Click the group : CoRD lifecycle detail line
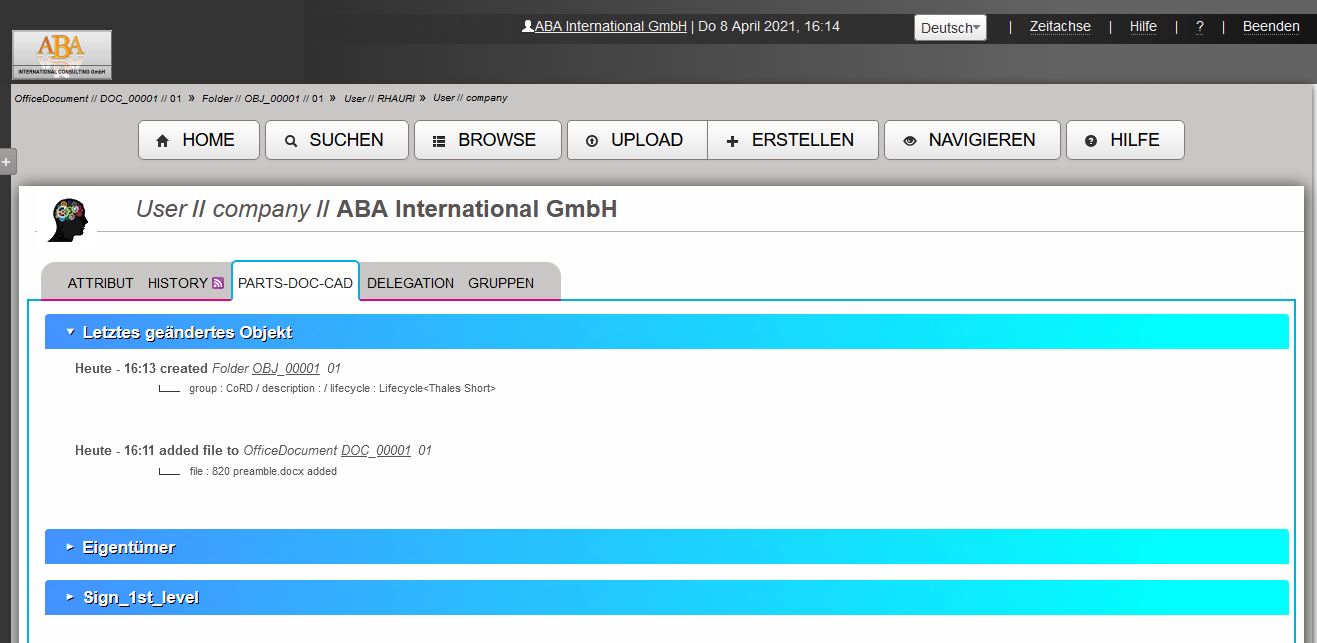Image resolution: width=1317 pixels, height=643 pixels. [x=342, y=388]
